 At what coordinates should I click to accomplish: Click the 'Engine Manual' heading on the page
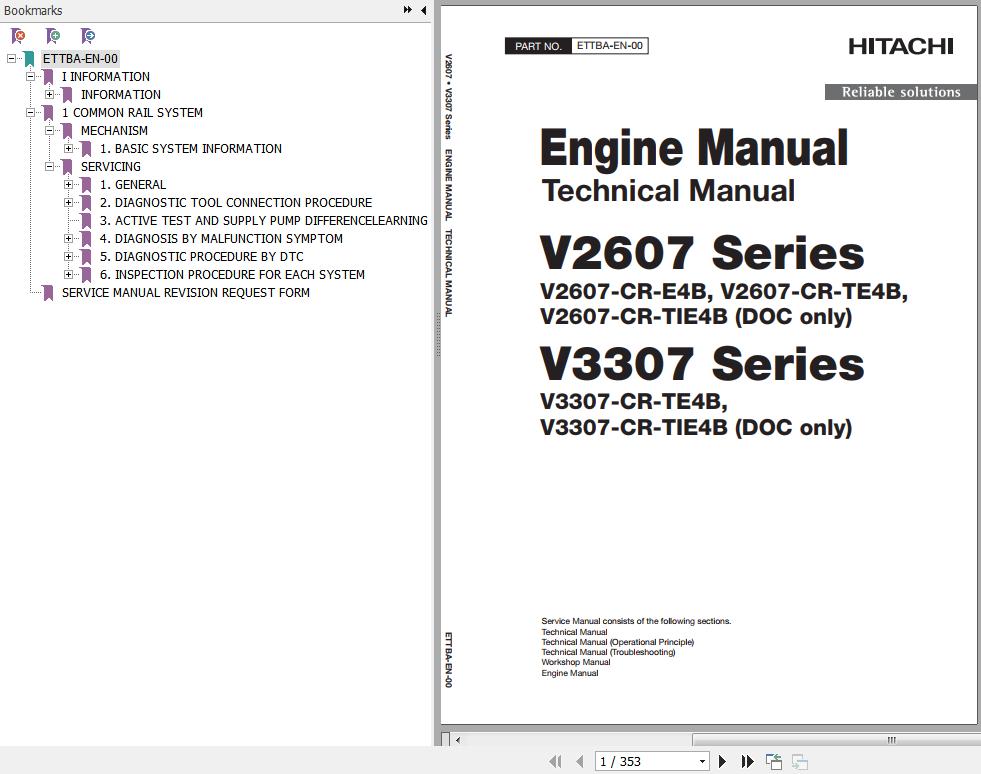[694, 148]
